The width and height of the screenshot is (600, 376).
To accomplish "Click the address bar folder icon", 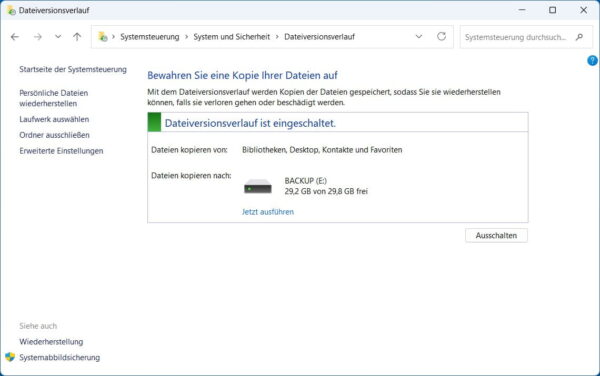I will 103,37.
